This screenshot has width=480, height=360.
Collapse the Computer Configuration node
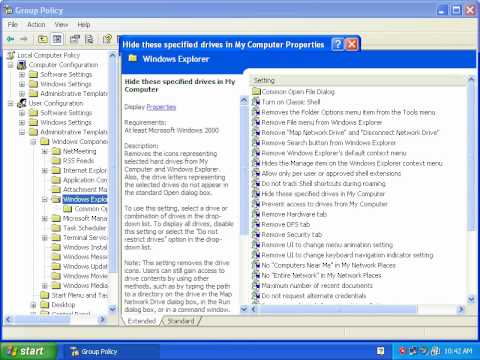coord(11,65)
